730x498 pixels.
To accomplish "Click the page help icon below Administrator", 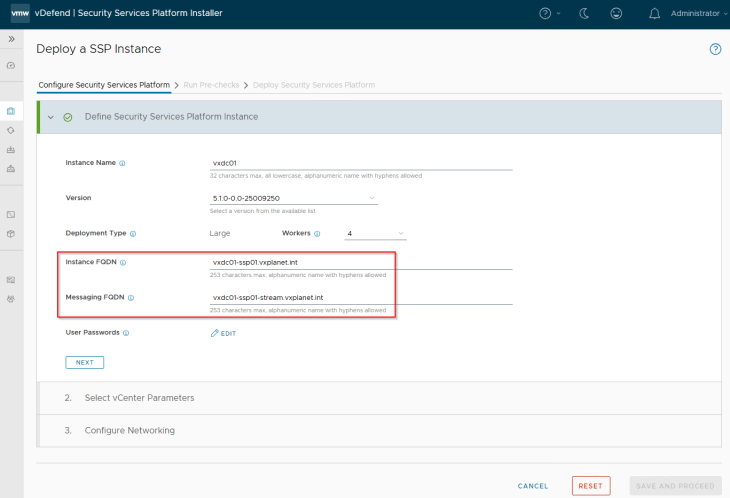I will click(715, 49).
